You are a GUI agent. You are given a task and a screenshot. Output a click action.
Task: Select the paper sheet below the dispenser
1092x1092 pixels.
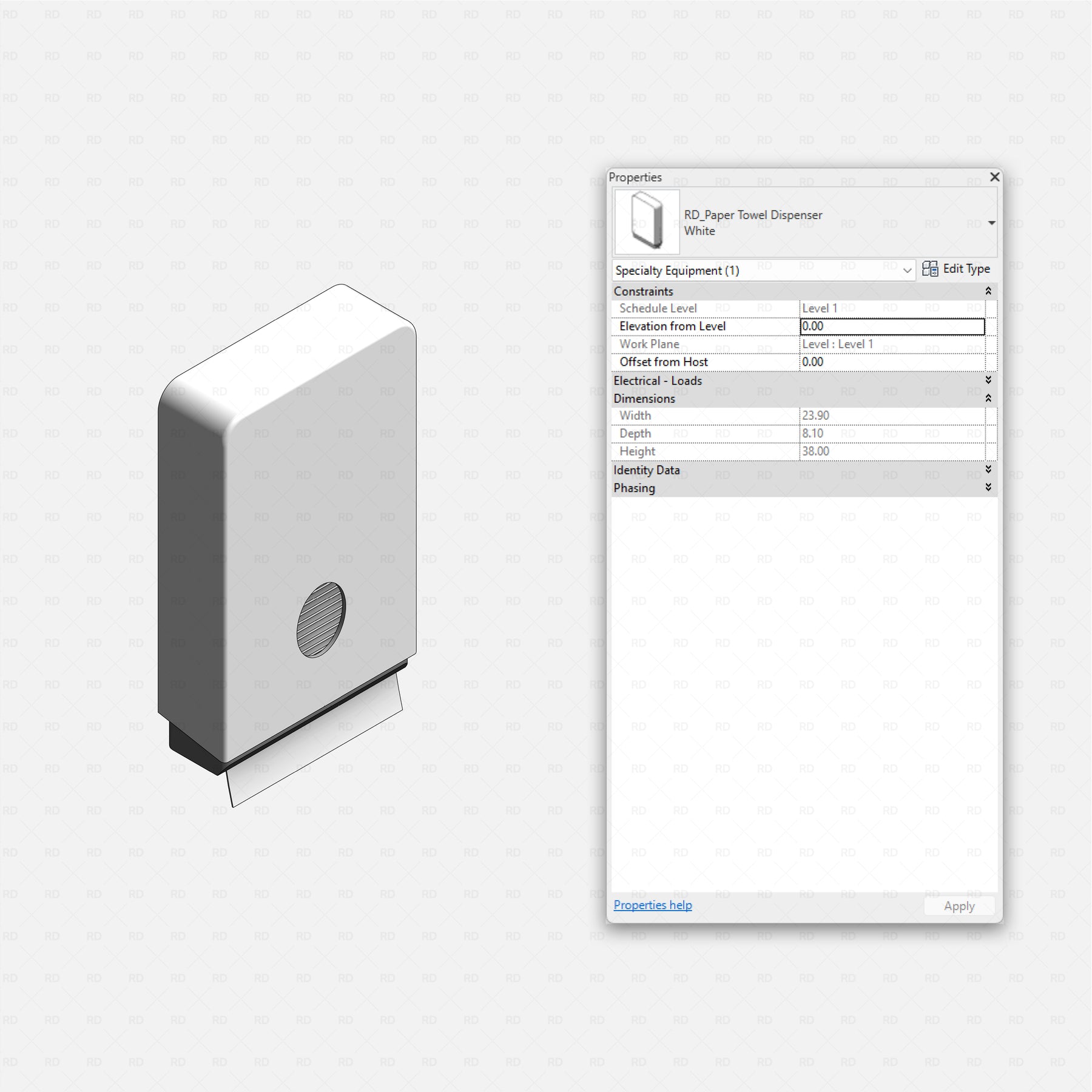[x=315, y=740]
